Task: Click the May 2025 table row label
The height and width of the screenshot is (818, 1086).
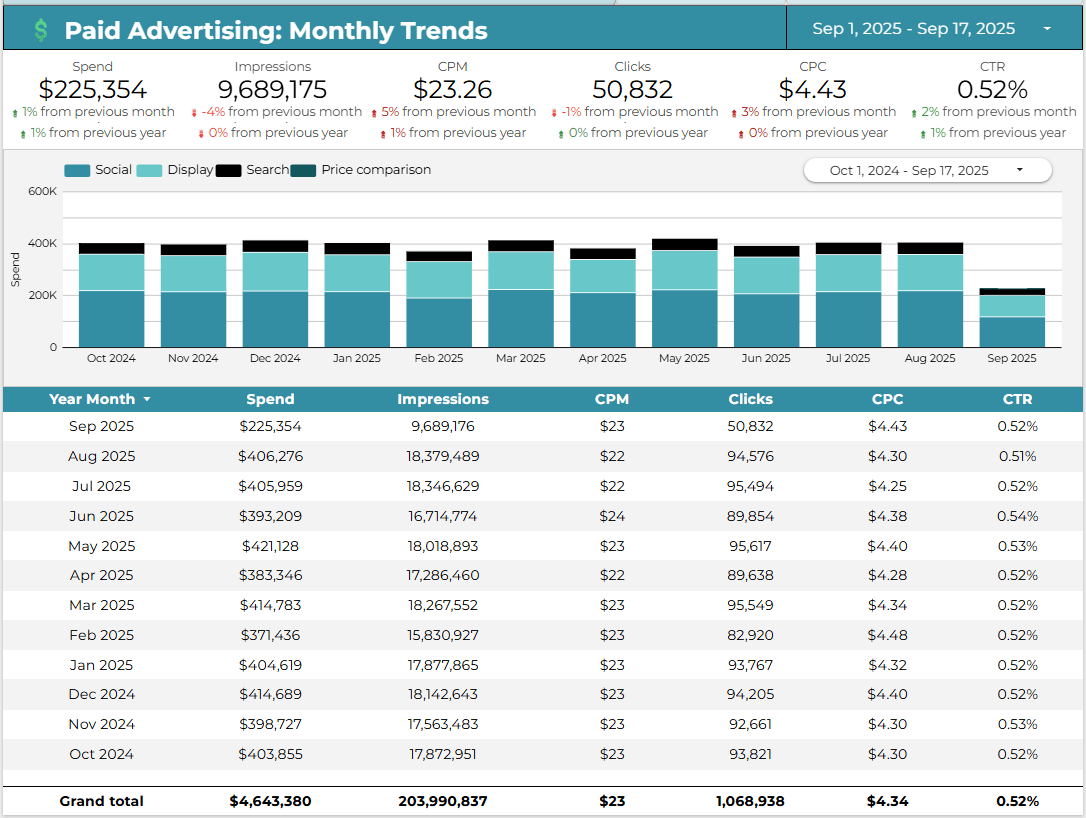Action: pos(101,546)
